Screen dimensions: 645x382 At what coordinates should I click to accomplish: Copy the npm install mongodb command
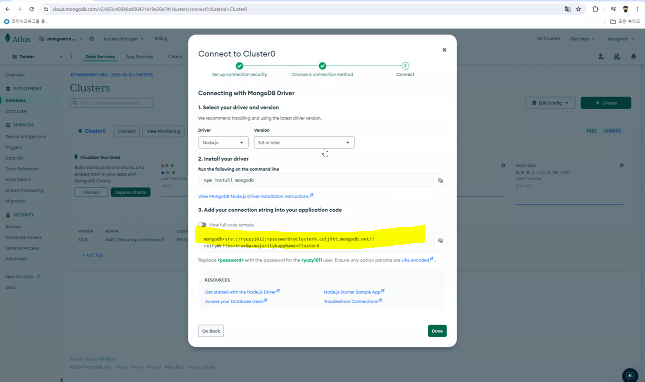coord(440,181)
